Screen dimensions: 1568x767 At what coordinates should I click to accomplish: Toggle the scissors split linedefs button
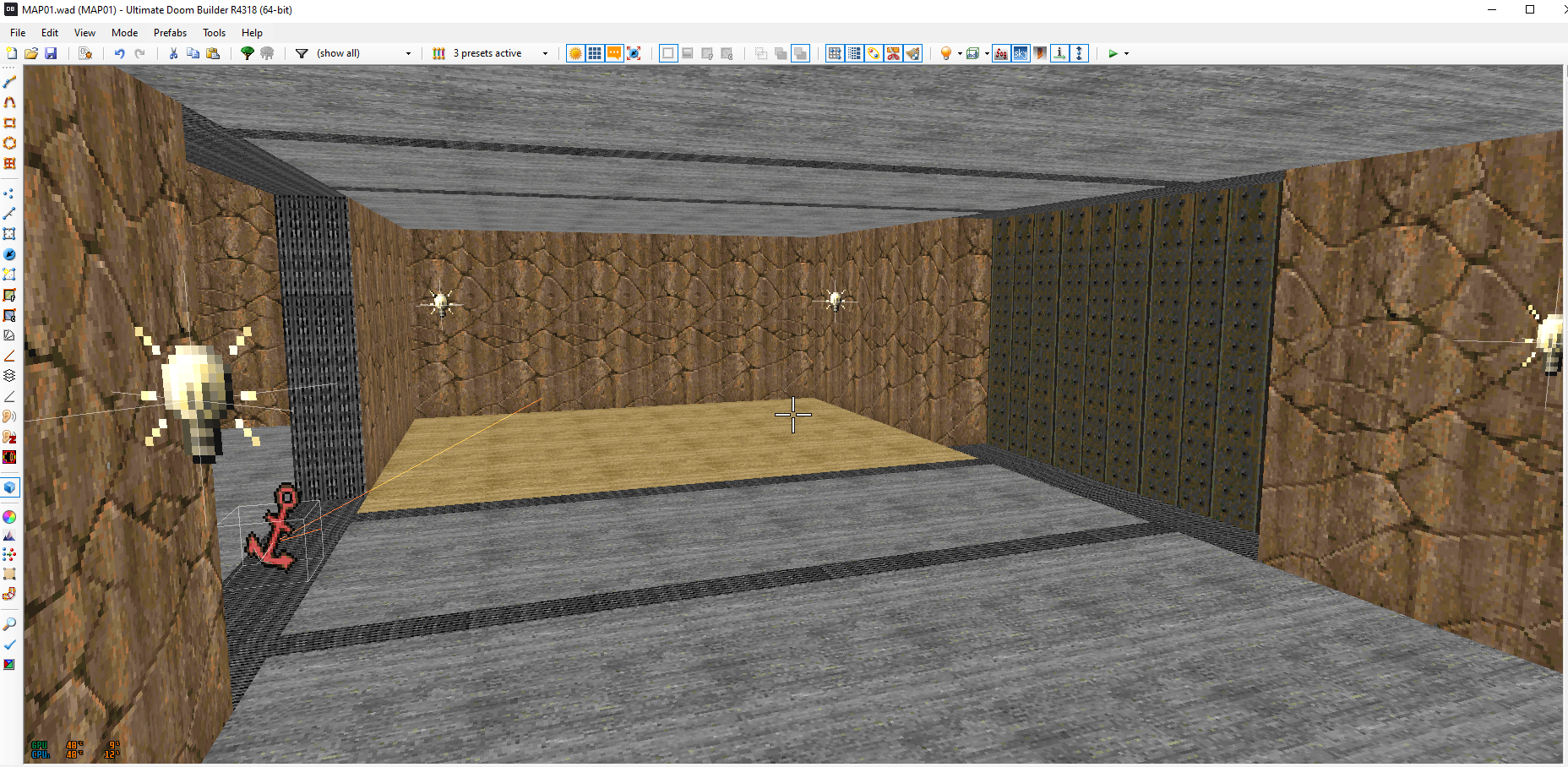coord(893,53)
